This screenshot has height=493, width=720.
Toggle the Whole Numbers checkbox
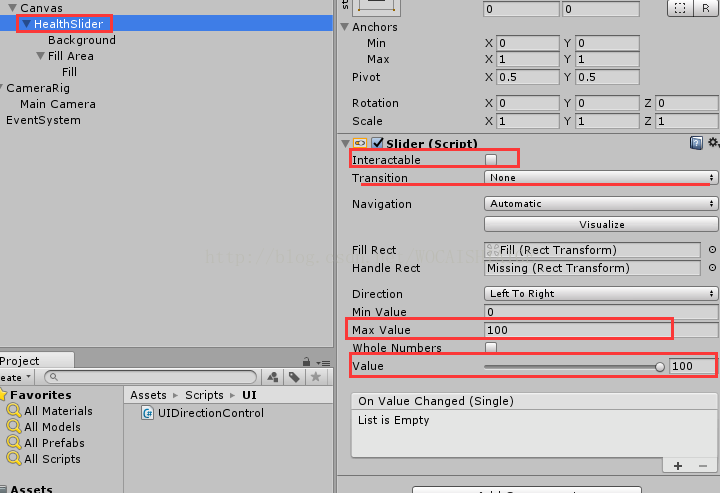pos(491,347)
